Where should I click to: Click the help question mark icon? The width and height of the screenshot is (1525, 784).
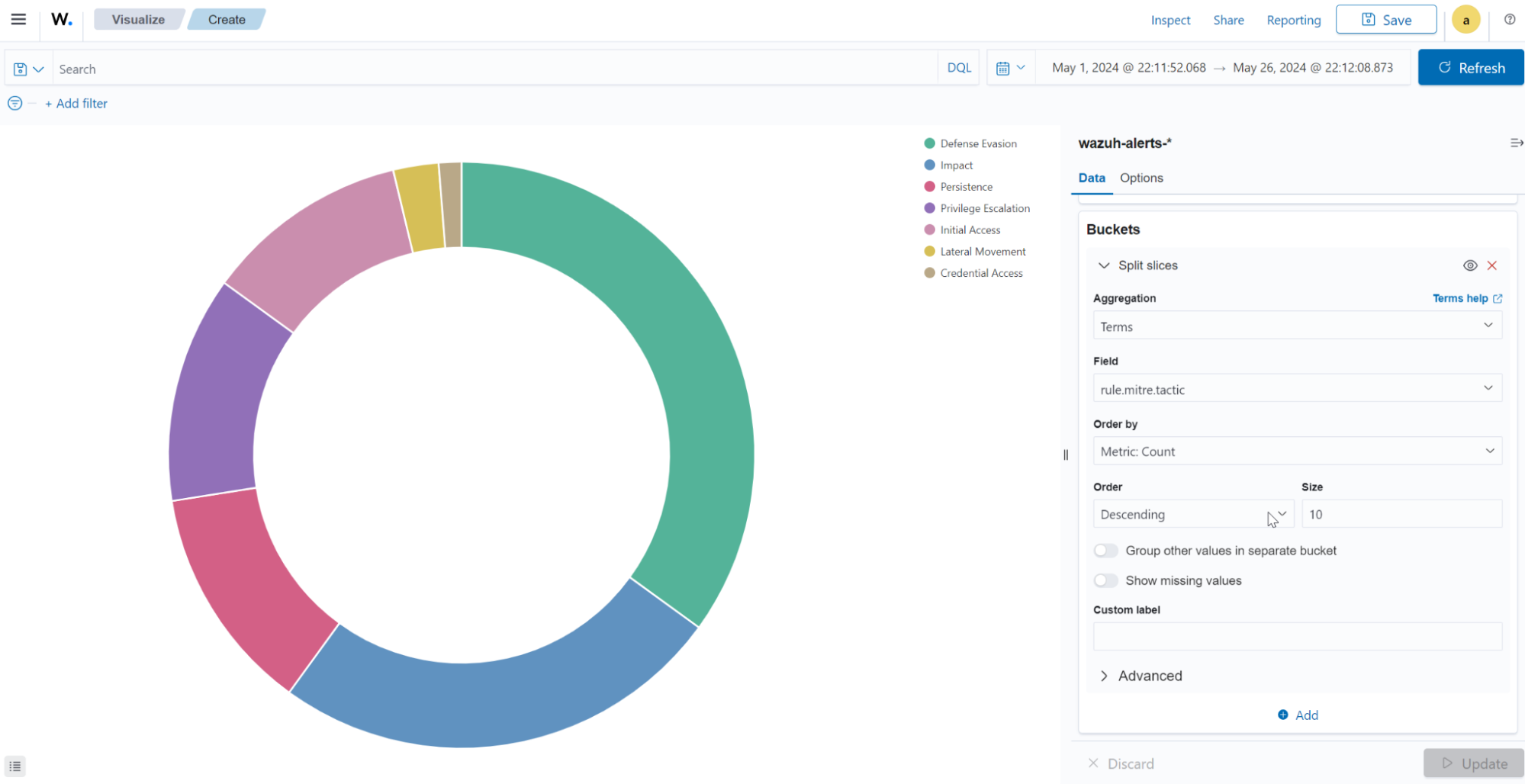point(1510,19)
